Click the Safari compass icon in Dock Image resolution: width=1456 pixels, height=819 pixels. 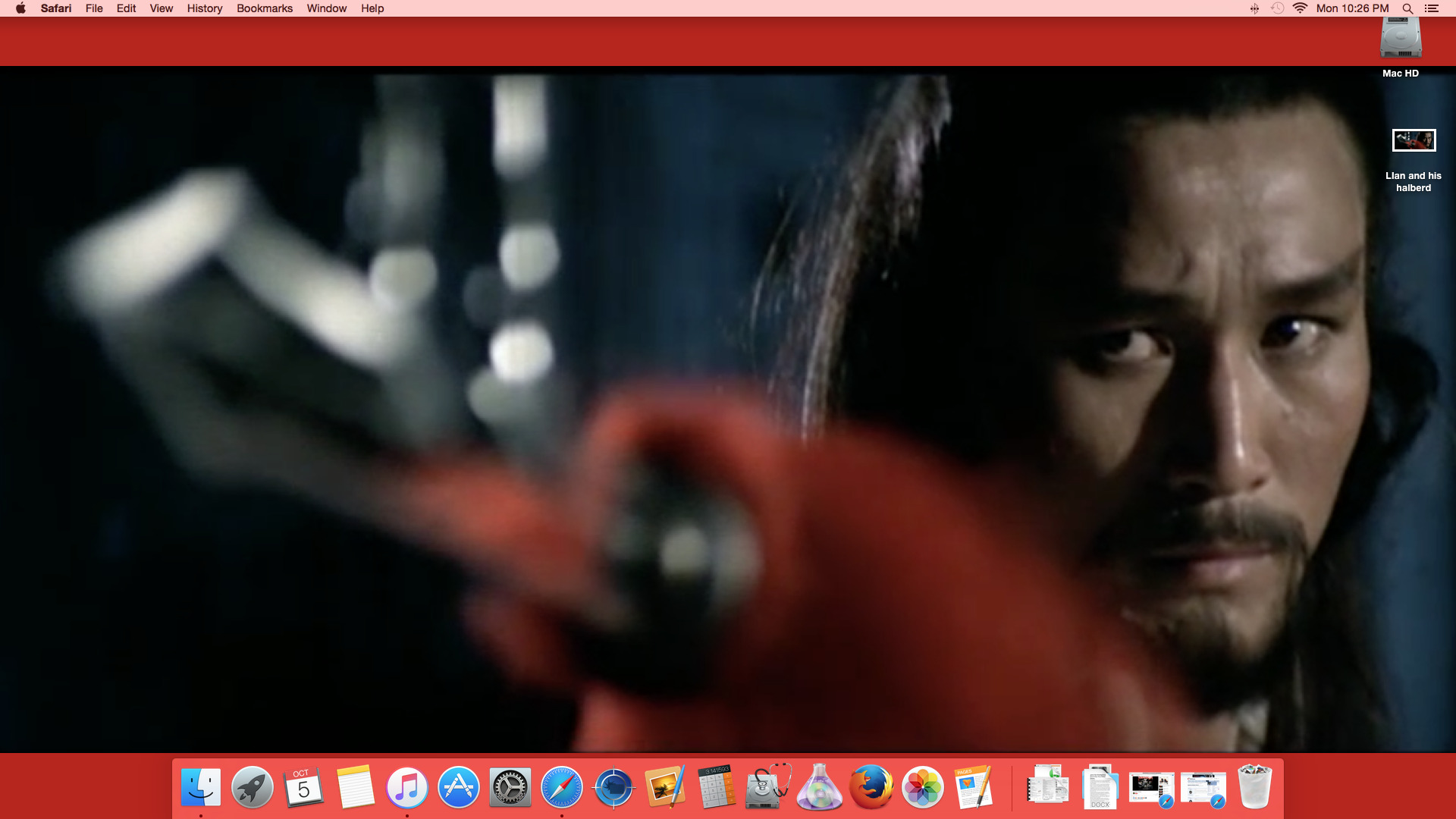click(562, 787)
